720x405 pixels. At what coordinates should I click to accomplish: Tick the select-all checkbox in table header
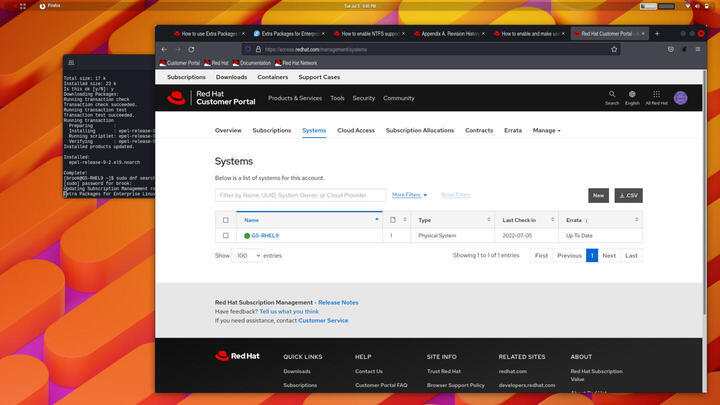(225, 220)
